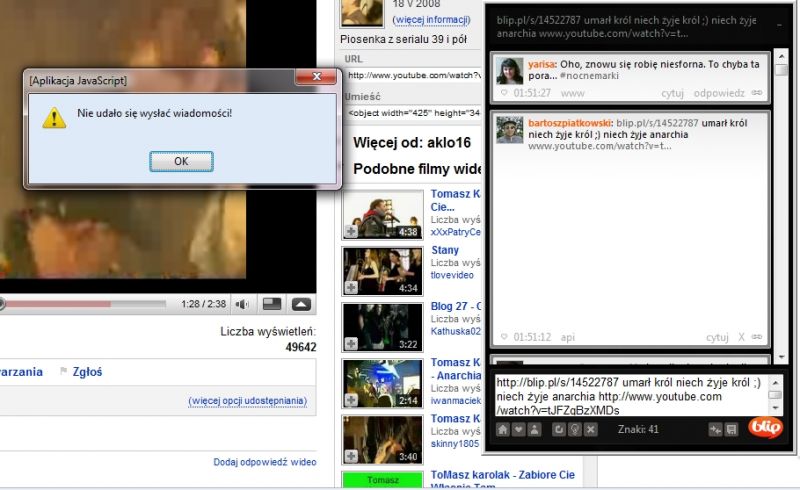
Task: Confirm the JavaScript alert with OK
Action: coord(181,161)
